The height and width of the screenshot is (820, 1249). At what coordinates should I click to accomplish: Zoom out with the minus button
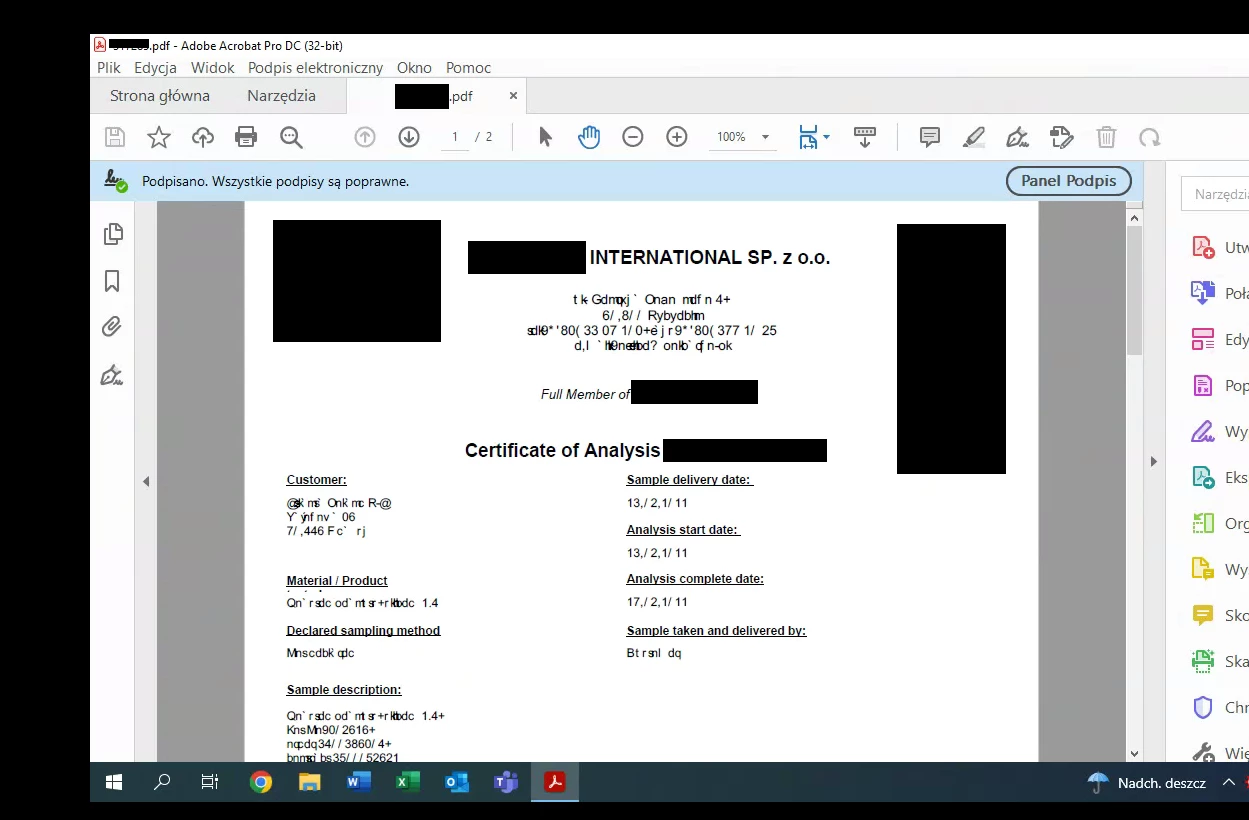coord(633,137)
